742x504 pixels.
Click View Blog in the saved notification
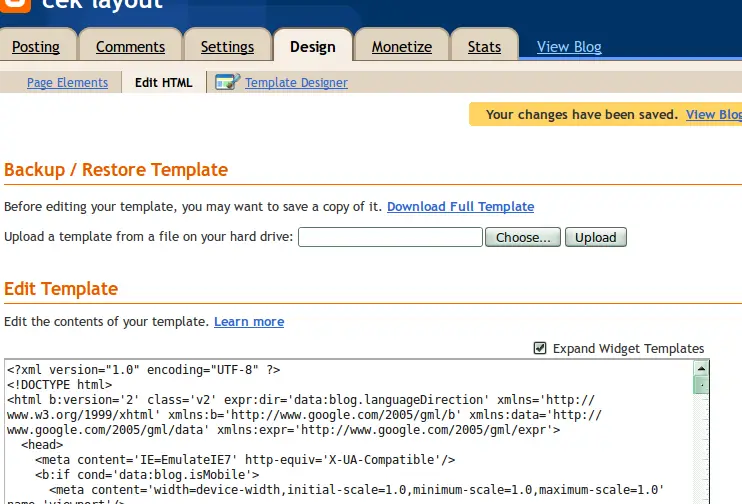tap(714, 115)
